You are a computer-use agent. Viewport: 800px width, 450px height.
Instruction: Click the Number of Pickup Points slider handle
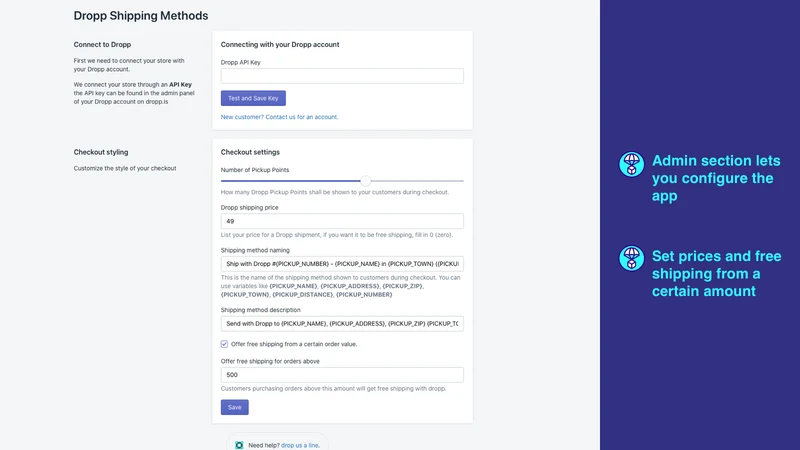tap(365, 181)
